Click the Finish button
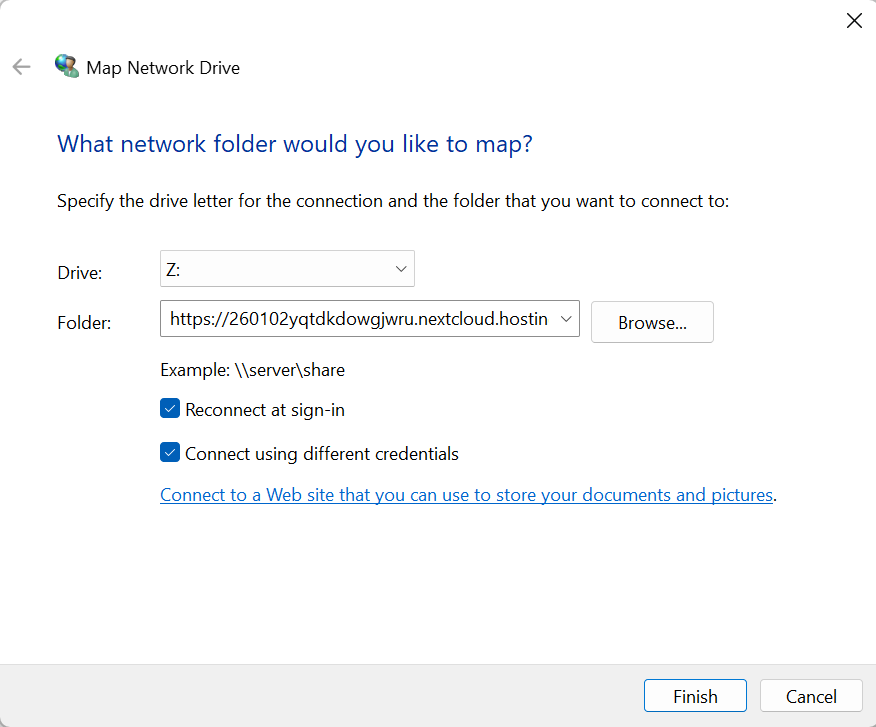876x727 pixels. pos(695,695)
